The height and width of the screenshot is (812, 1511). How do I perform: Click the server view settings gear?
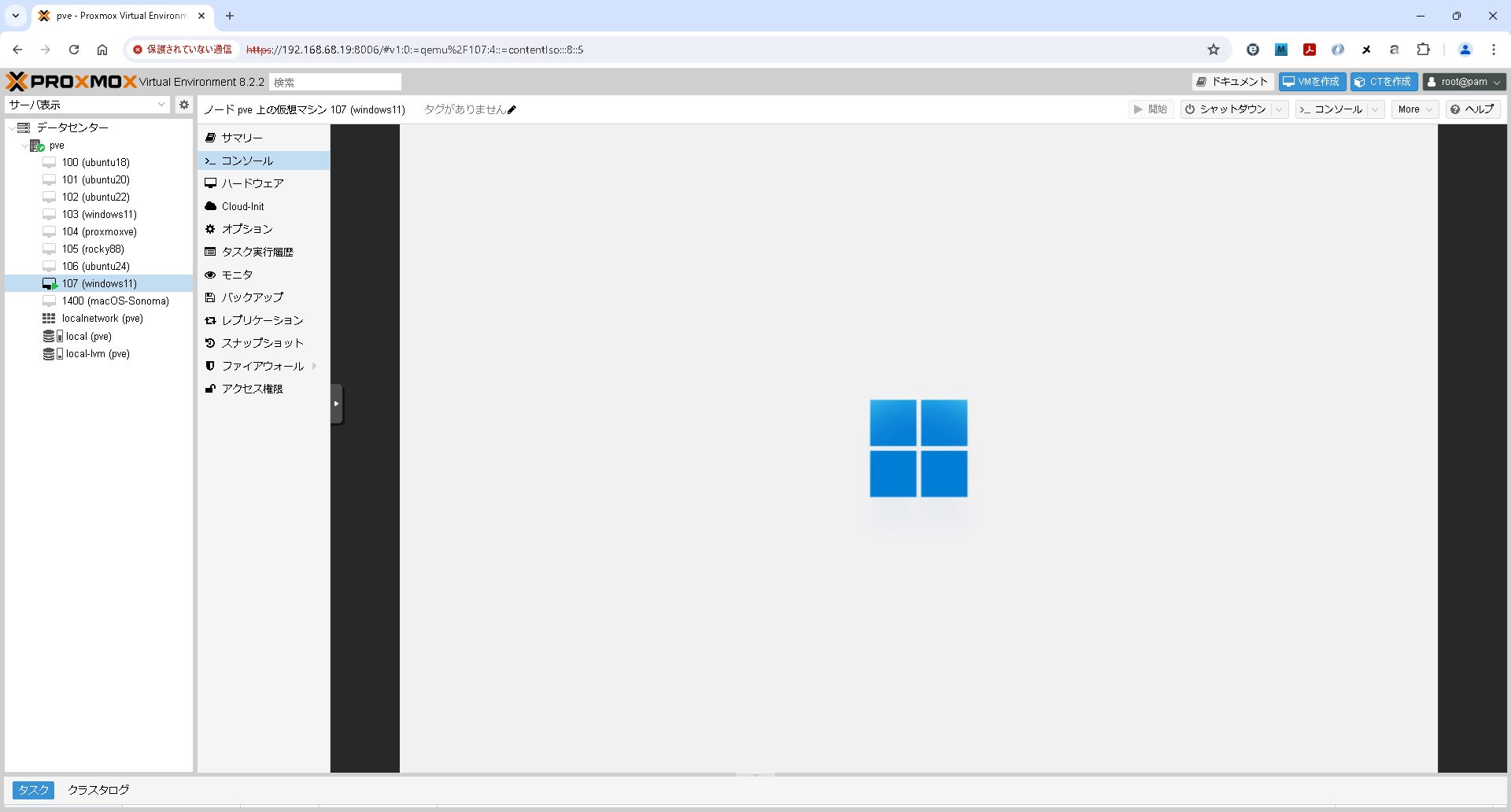(184, 104)
